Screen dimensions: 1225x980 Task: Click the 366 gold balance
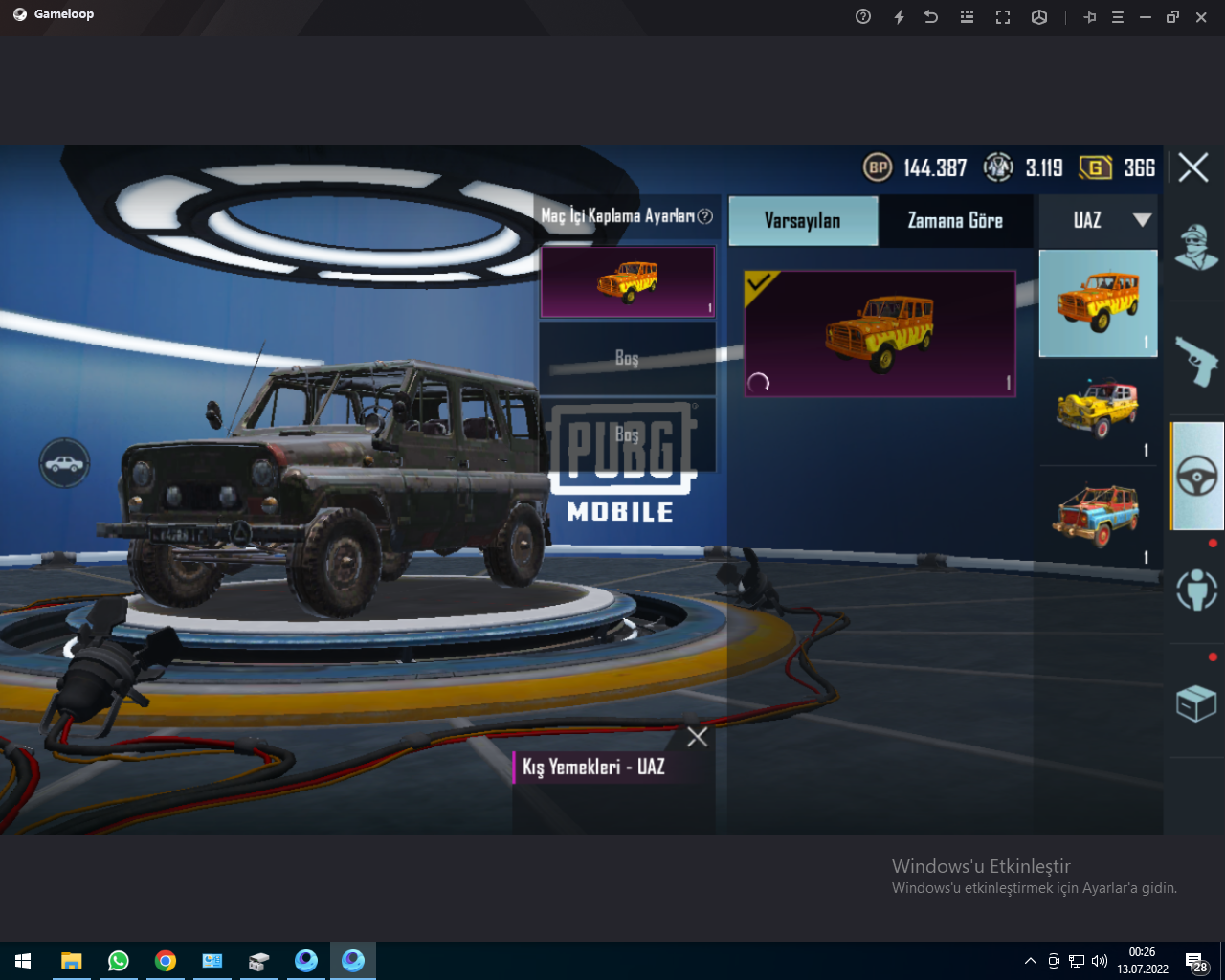pyautogui.click(x=1139, y=168)
